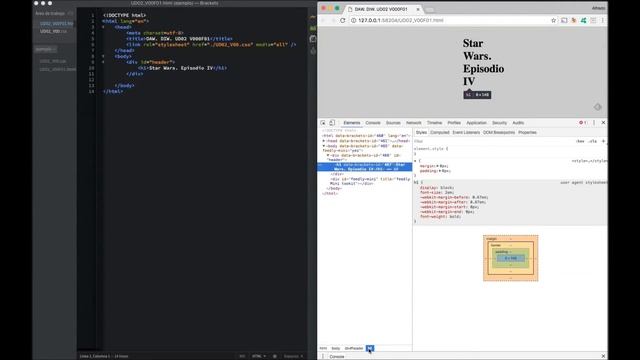Activate DevTools inspect element picker
The width and height of the screenshot is (640, 360).
pos(323,123)
